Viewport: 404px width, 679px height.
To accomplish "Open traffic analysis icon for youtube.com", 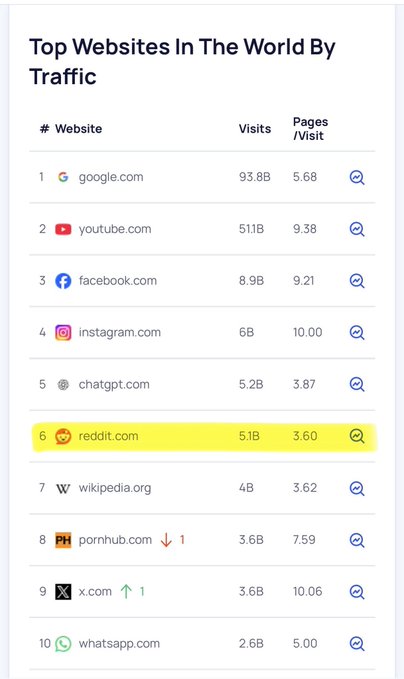I will tap(357, 229).
